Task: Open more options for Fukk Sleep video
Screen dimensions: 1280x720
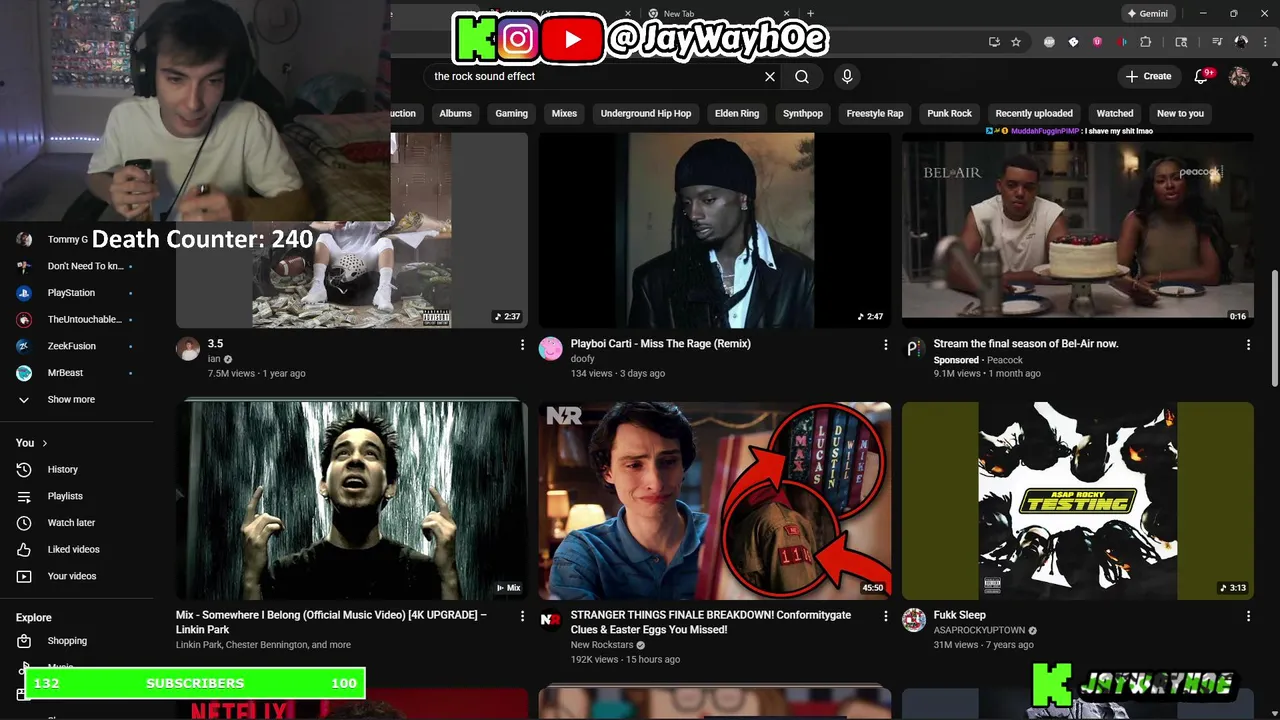Action: coord(1248,617)
